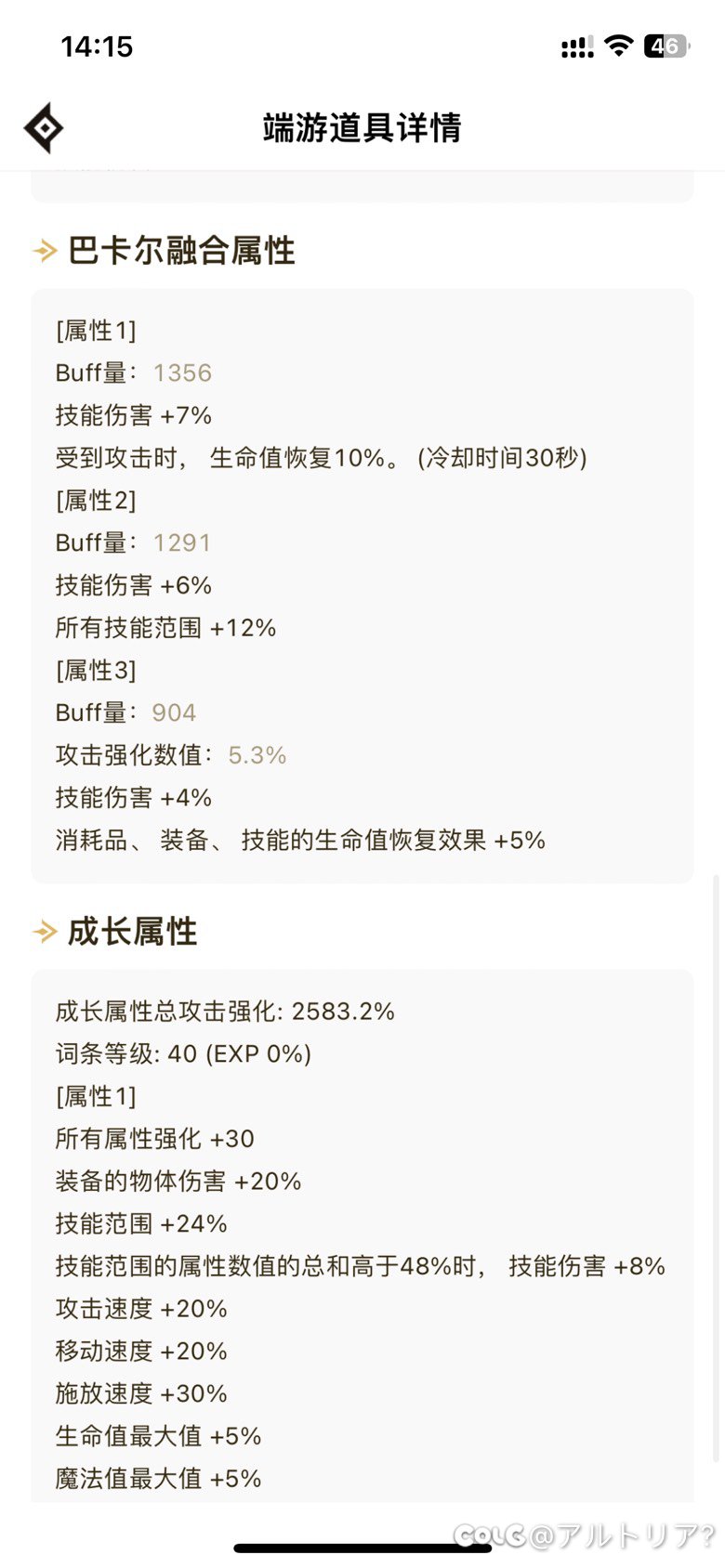Tap the 14:15 clock in status bar

point(97,46)
